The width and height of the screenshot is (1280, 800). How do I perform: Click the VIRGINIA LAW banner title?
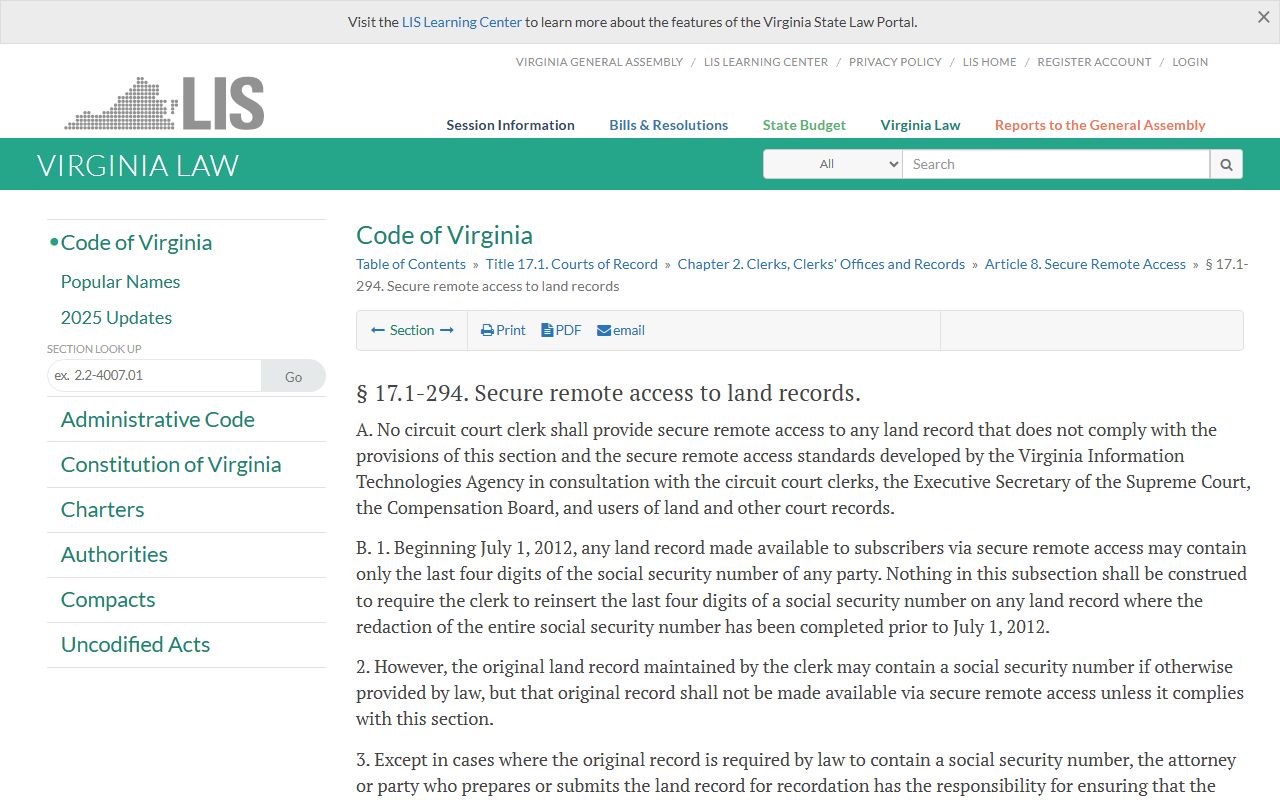[138, 165]
